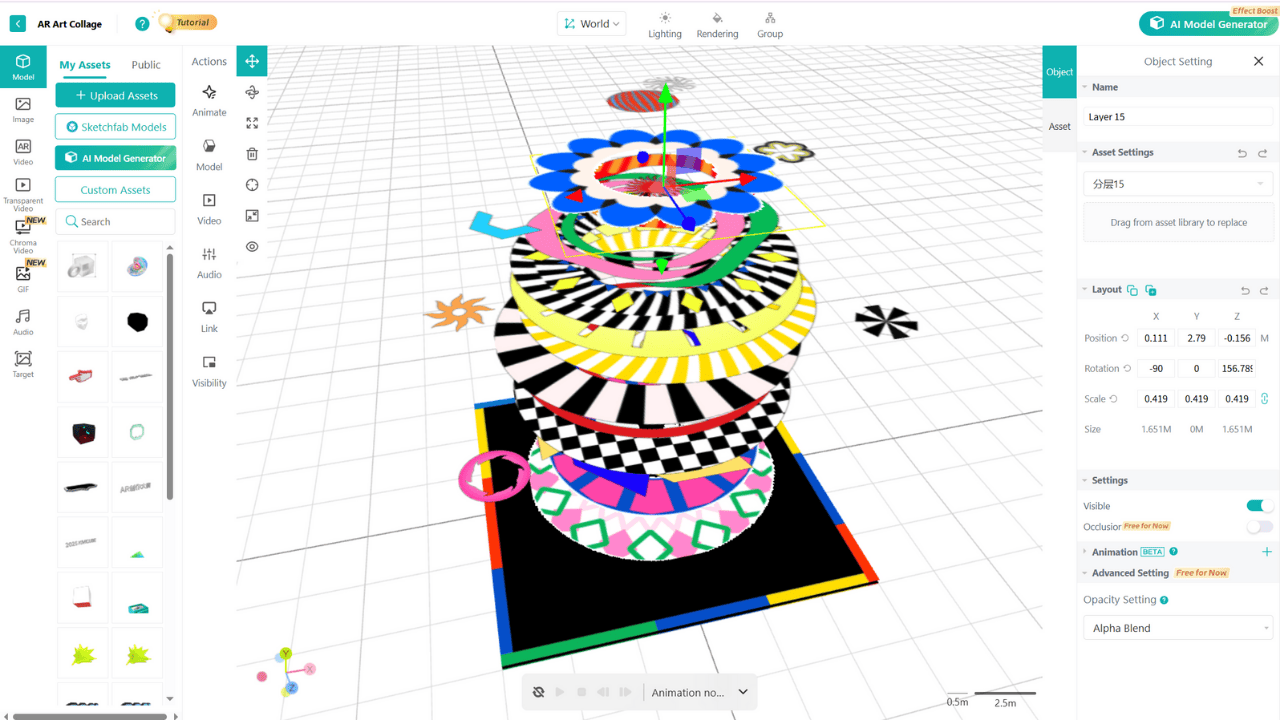Viewport: 1280px width, 720px height.
Task: Click the delete (trash) icon in viewport toolbar
Action: [251, 153]
